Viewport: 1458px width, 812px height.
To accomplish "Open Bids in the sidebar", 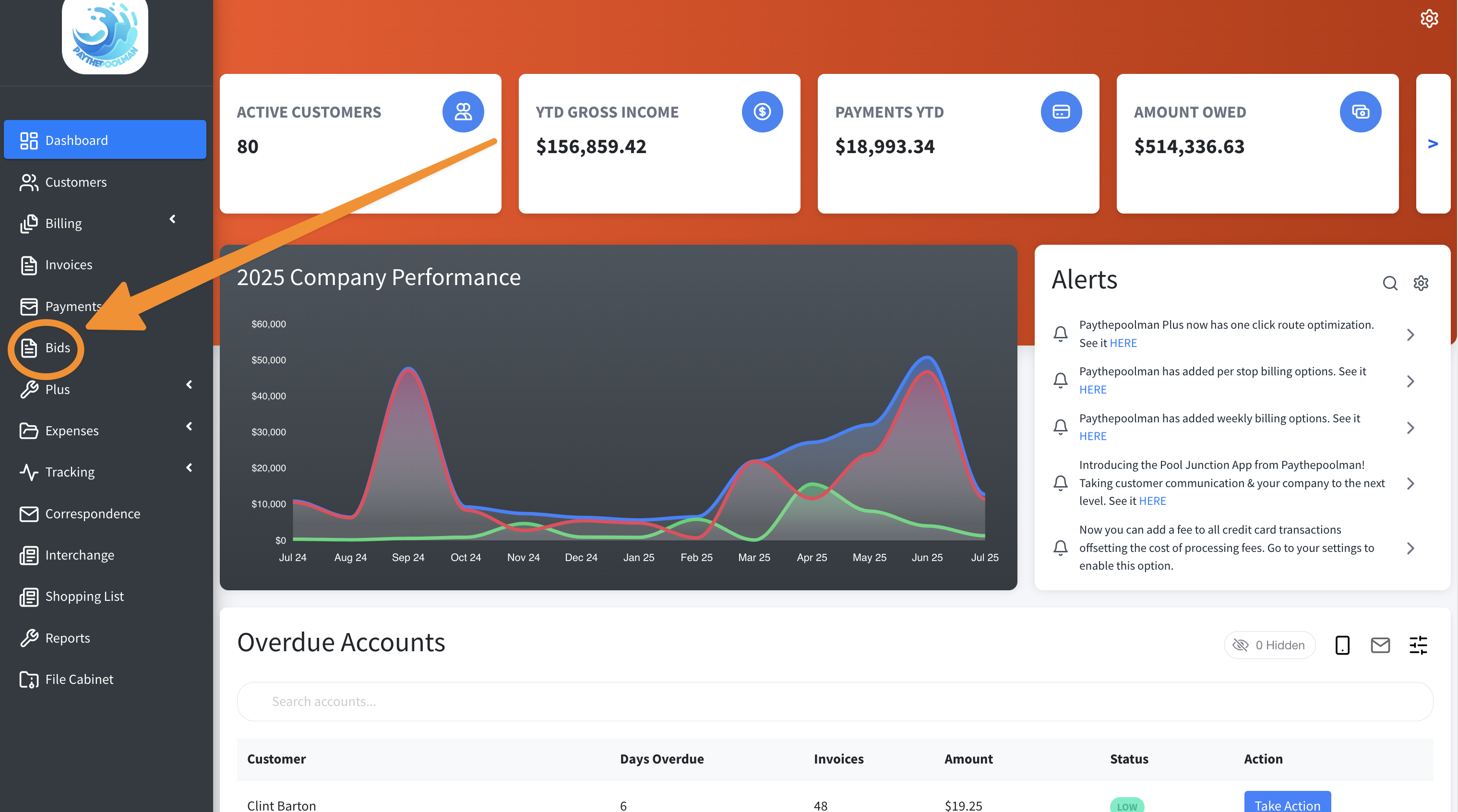I will click(x=57, y=348).
